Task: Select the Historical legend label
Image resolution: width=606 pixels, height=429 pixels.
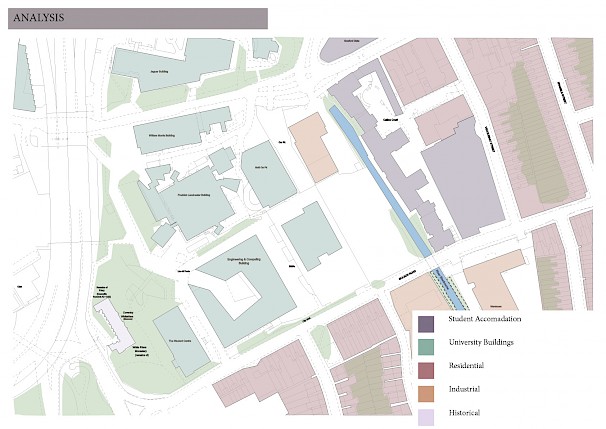Action: coord(465,412)
